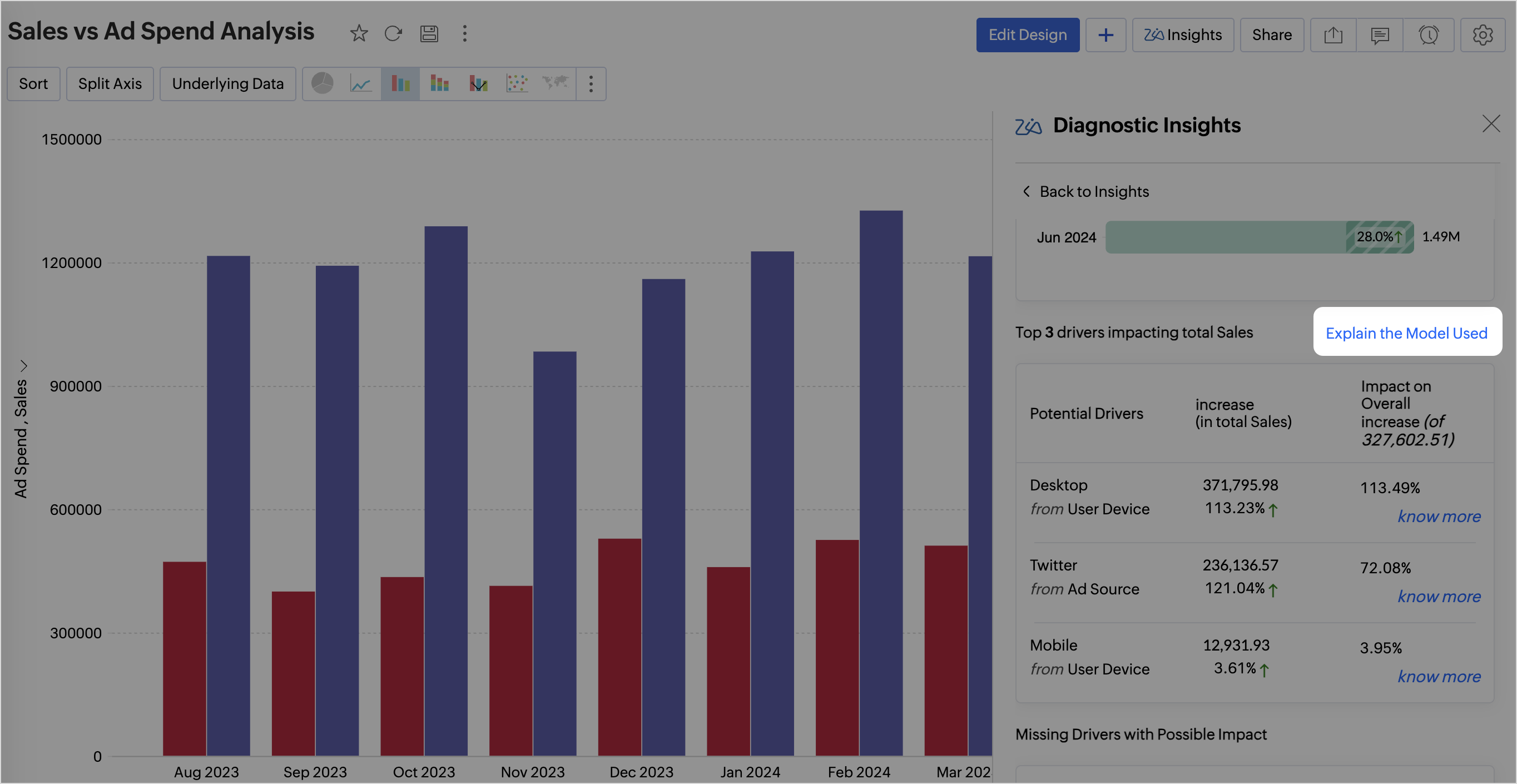Open more chart types via the three-dot menu
This screenshot has height=784, width=1517.
pyautogui.click(x=591, y=83)
